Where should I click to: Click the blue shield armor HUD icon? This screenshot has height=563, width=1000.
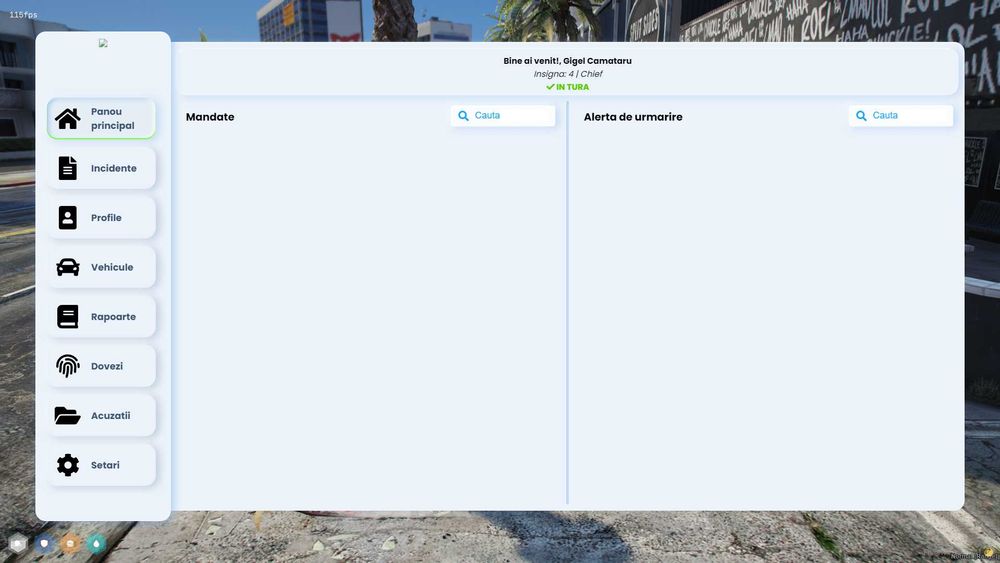coord(44,543)
